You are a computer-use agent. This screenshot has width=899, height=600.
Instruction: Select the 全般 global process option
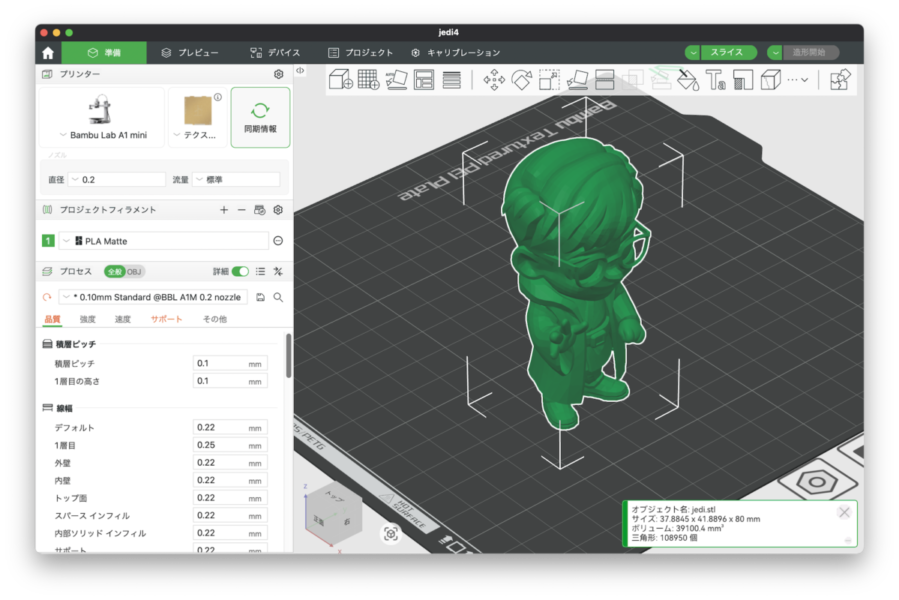coord(113,271)
